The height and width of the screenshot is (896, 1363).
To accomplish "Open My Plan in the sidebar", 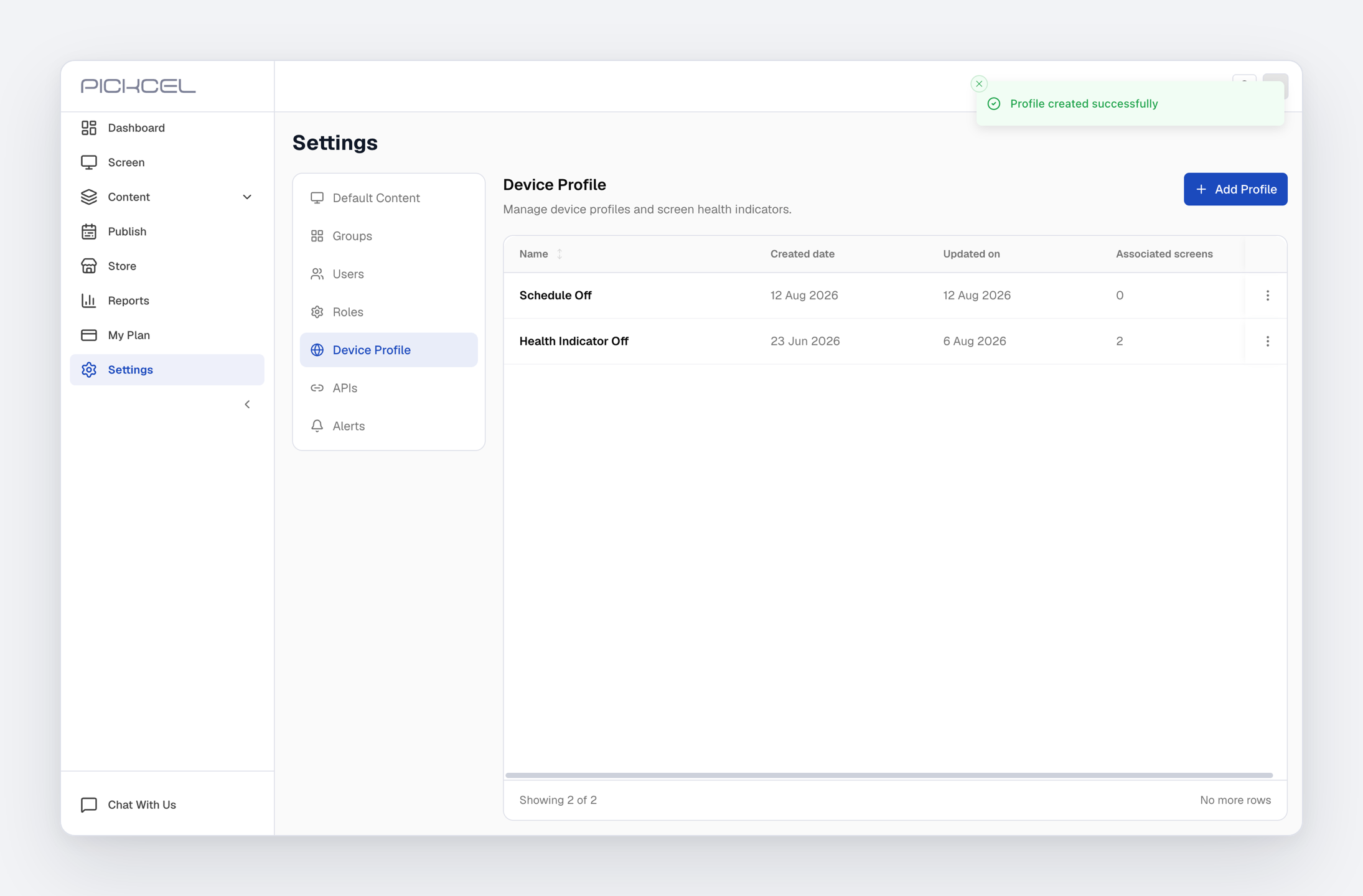I will pyautogui.click(x=167, y=335).
